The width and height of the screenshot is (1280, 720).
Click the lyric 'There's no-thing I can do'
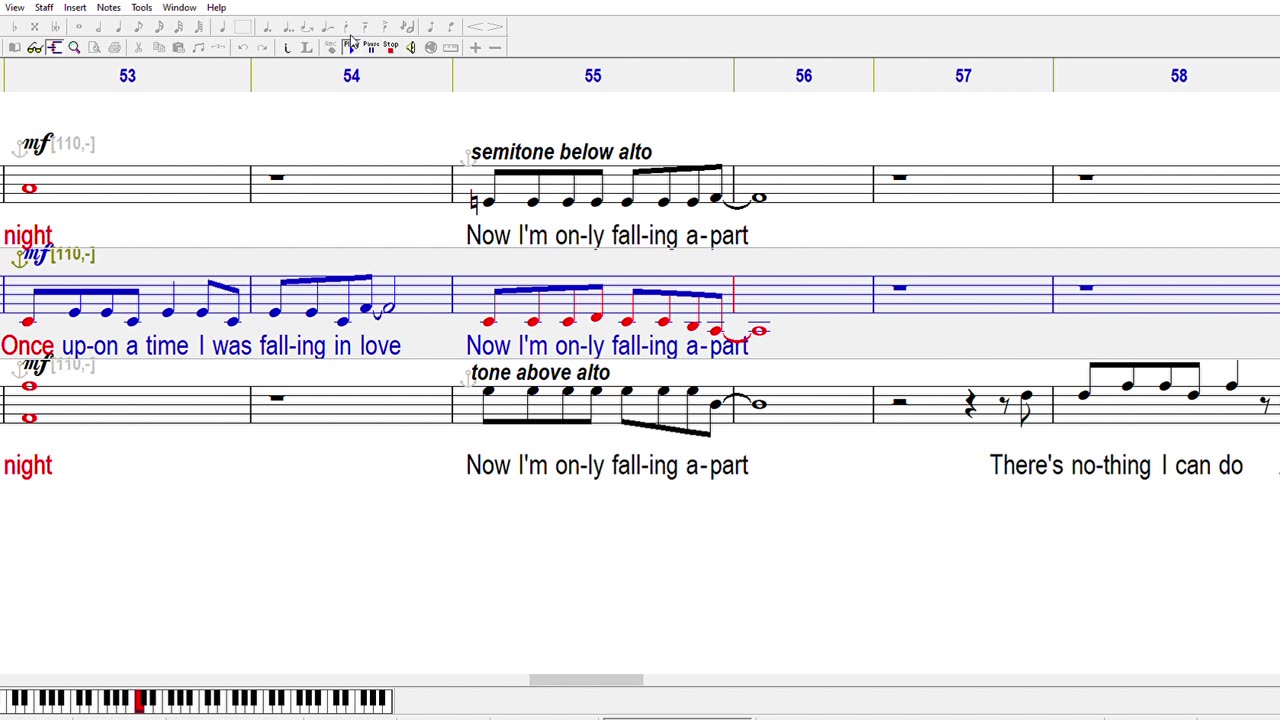coord(1116,465)
